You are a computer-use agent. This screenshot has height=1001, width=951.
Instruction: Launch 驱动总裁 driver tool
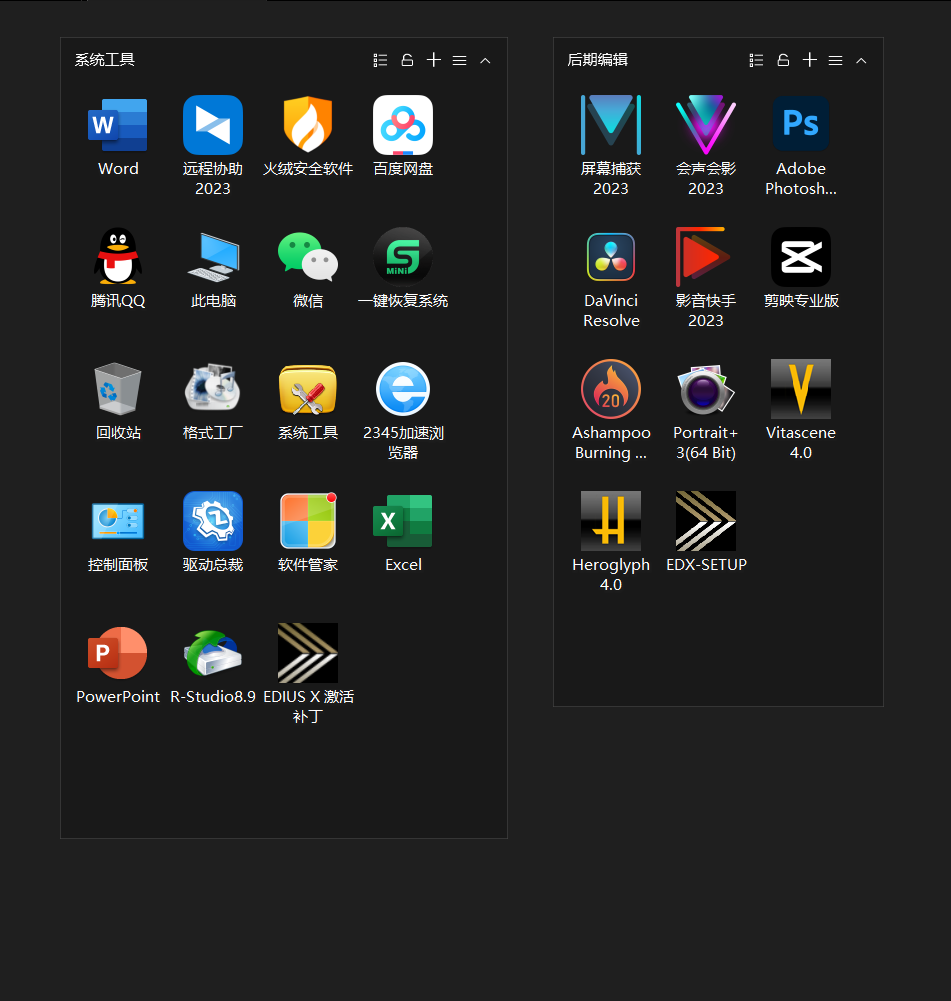(x=213, y=521)
